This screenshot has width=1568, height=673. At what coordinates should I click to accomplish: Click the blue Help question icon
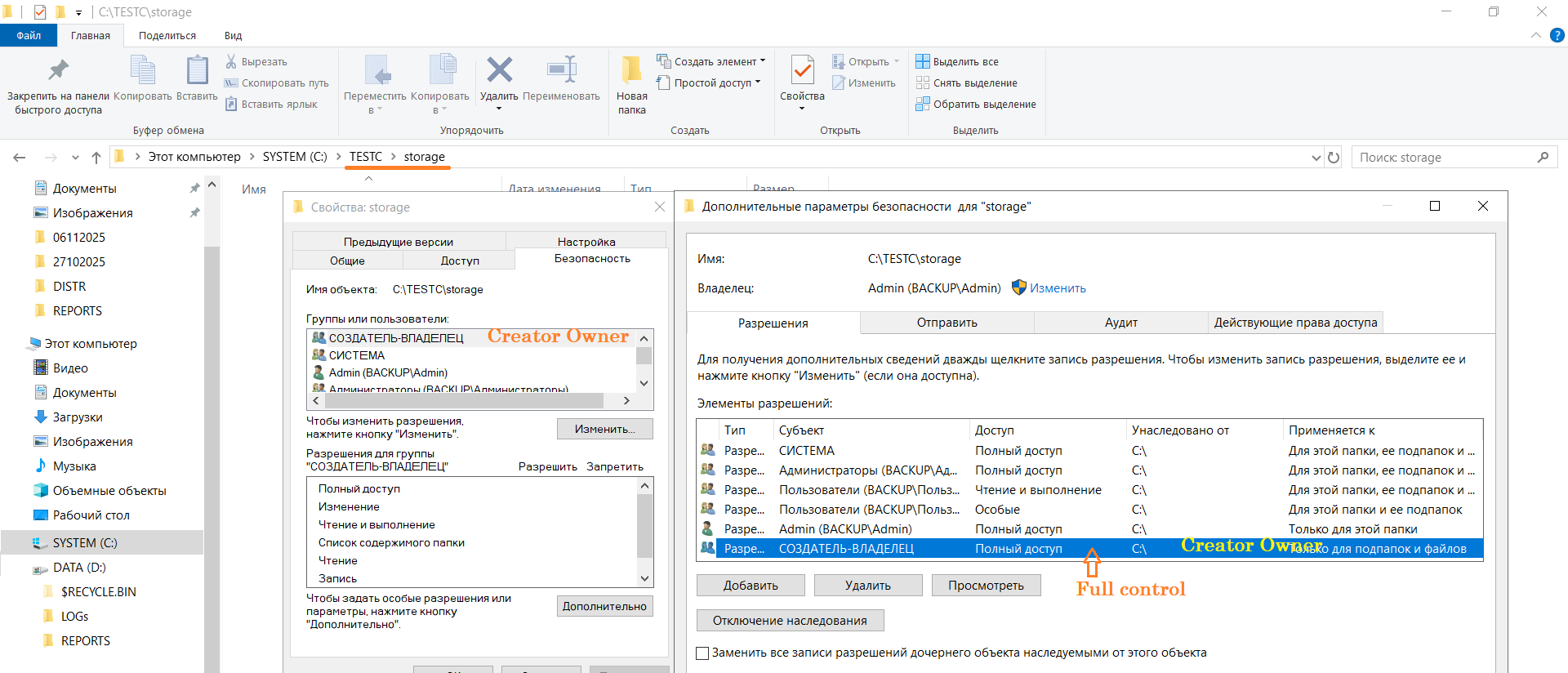click(x=1557, y=35)
